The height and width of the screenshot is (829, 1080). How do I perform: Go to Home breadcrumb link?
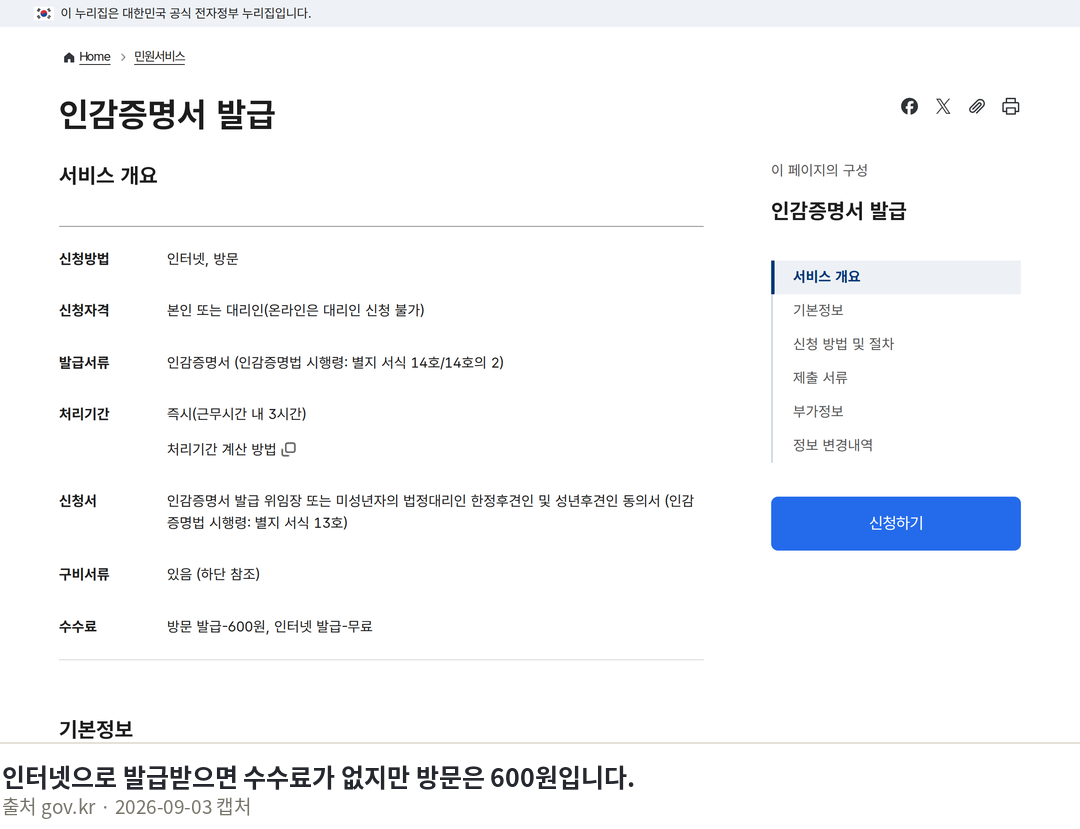pos(94,56)
